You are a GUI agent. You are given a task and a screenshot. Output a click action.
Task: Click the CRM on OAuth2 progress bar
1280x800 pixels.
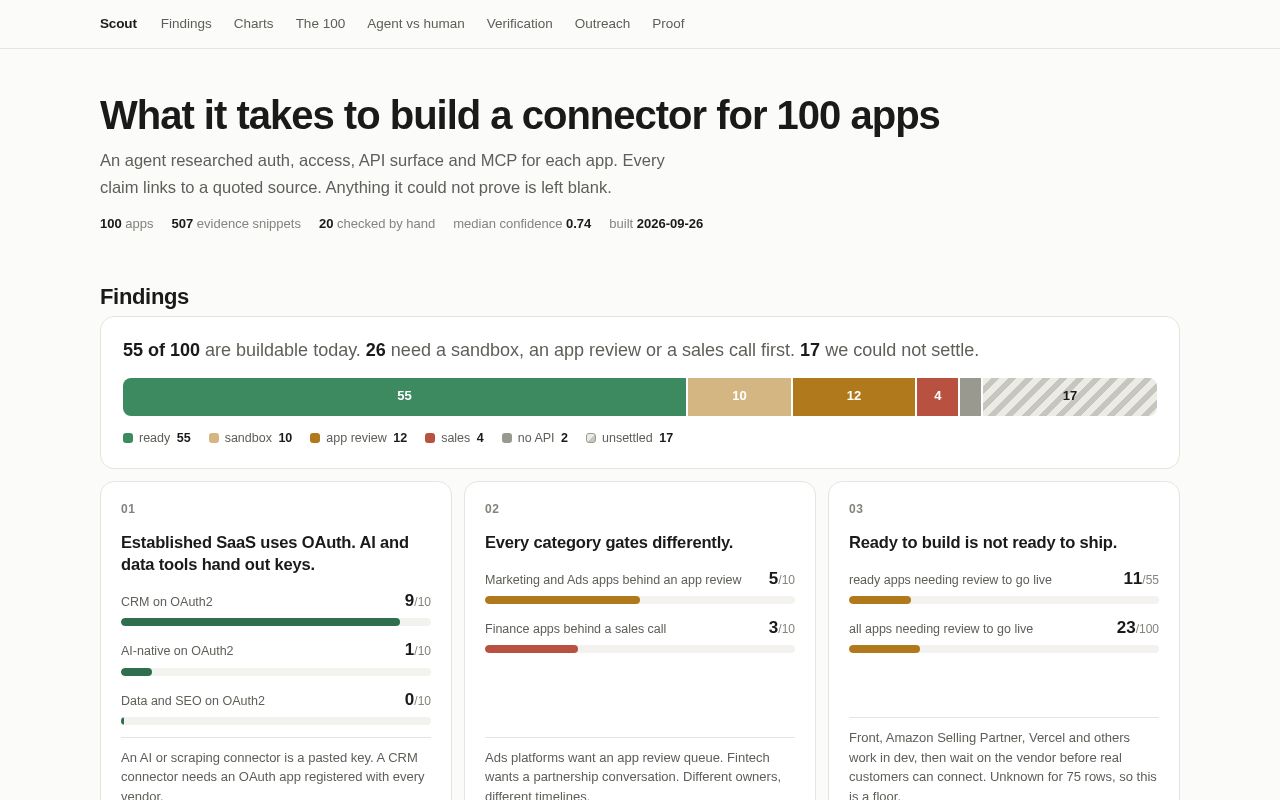pyautogui.click(x=276, y=622)
